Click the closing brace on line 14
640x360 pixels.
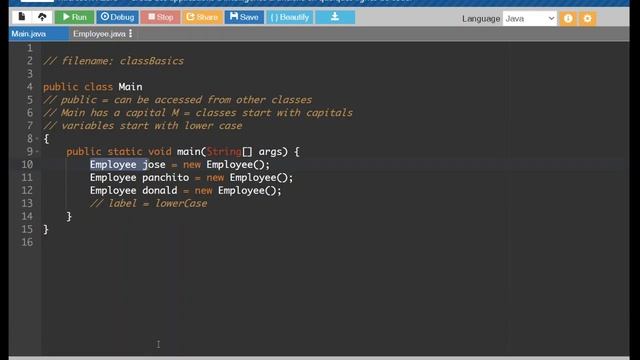click(x=69, y=216)
